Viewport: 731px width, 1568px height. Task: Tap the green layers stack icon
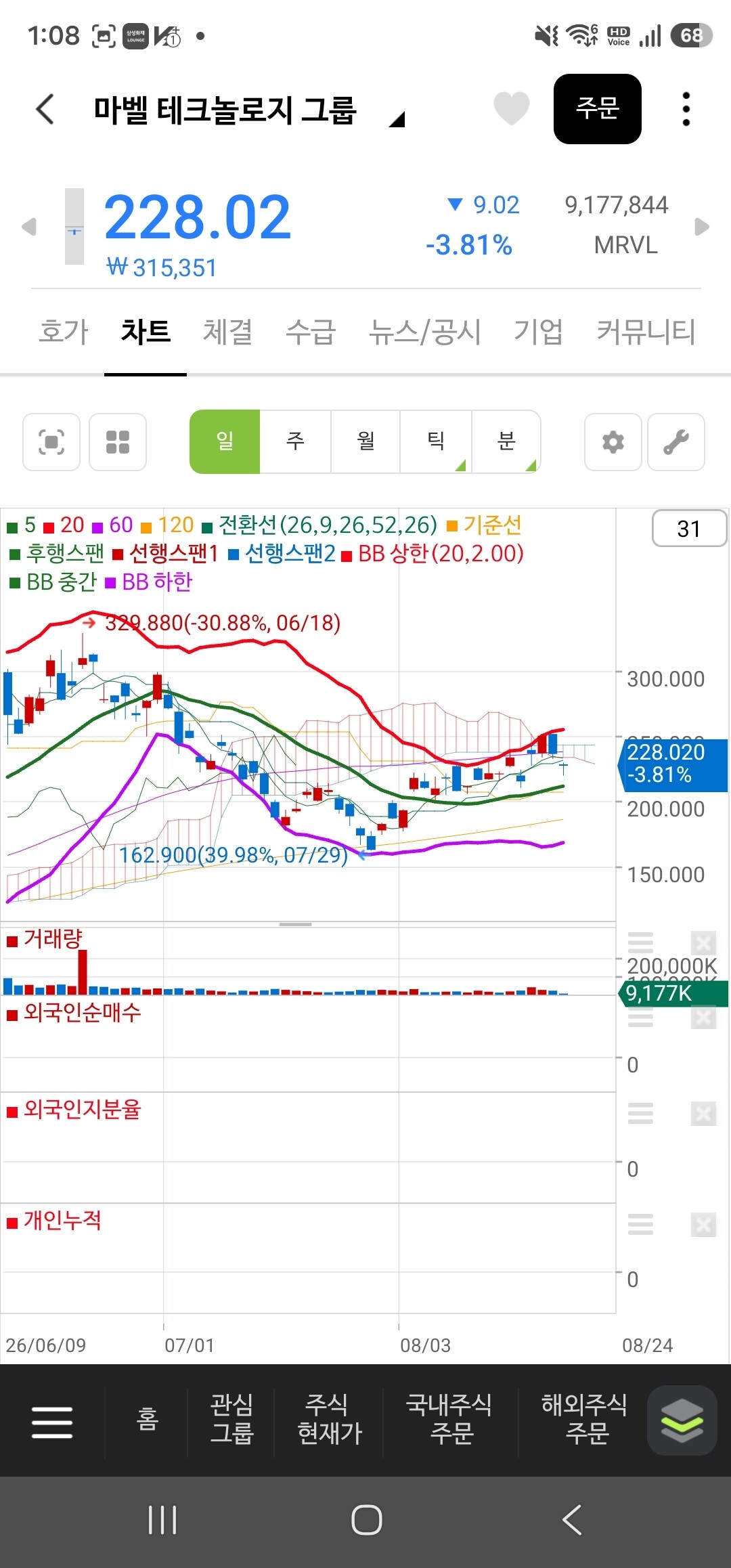pos(682,1420)
